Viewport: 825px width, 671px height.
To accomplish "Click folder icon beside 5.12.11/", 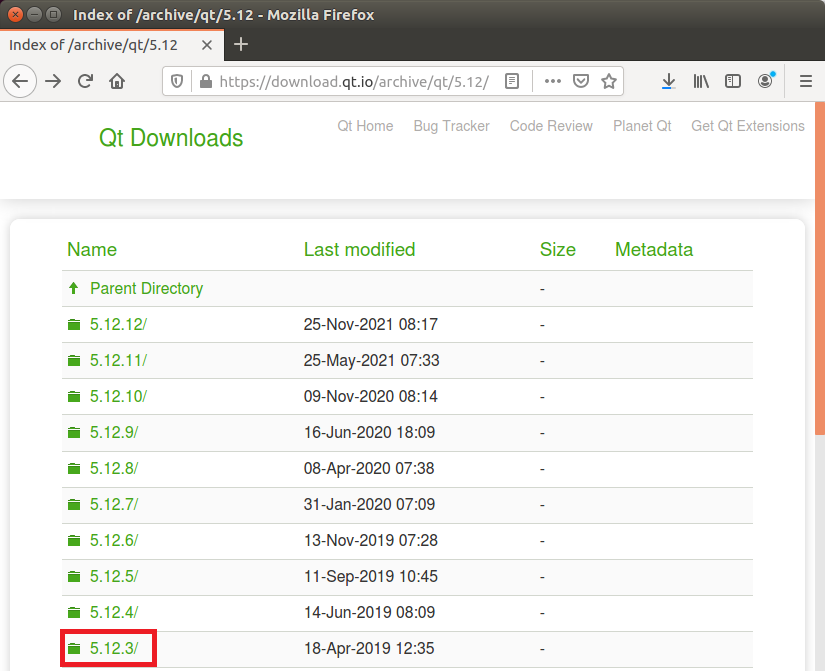I will (74, 360).
